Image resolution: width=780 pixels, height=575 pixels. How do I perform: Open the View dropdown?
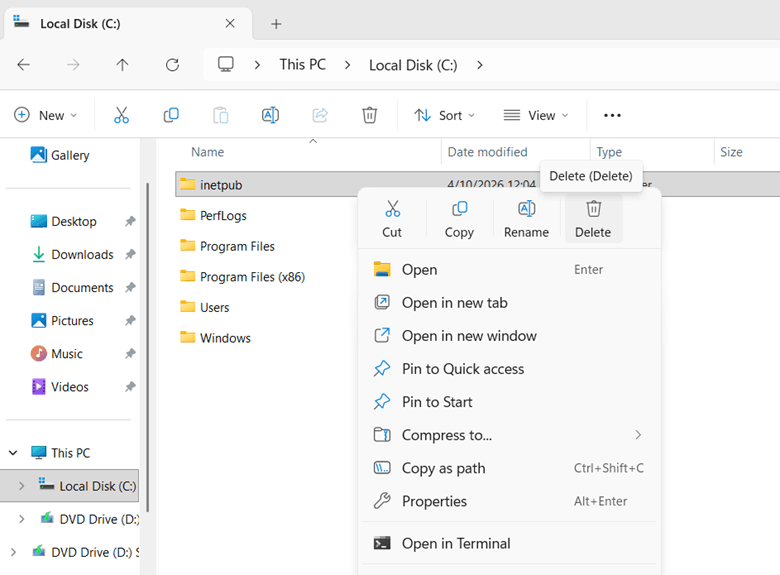click(x=536, y=115)
